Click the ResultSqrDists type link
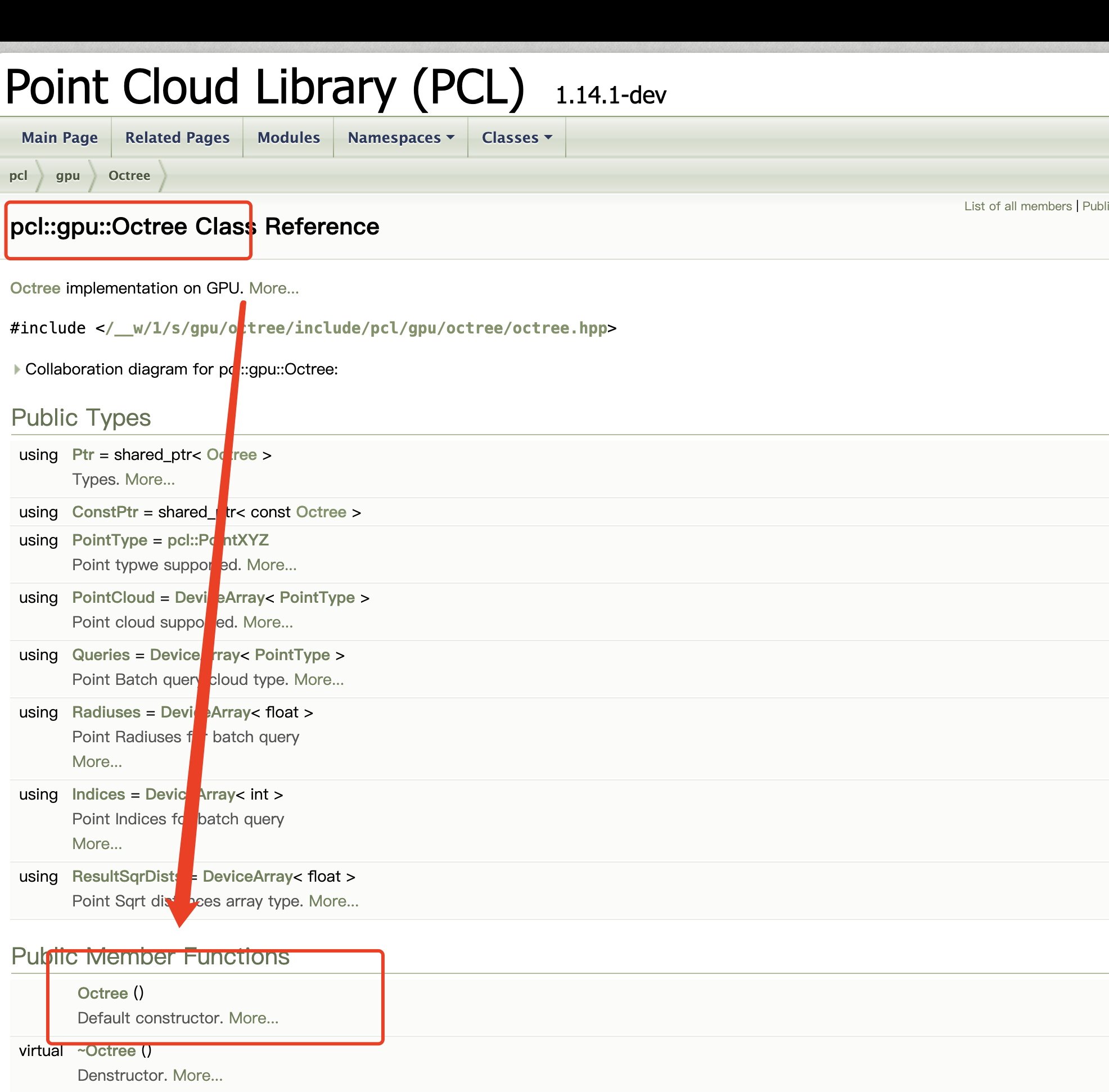This screenshot has width=1109, height=1092. (123, 876)
